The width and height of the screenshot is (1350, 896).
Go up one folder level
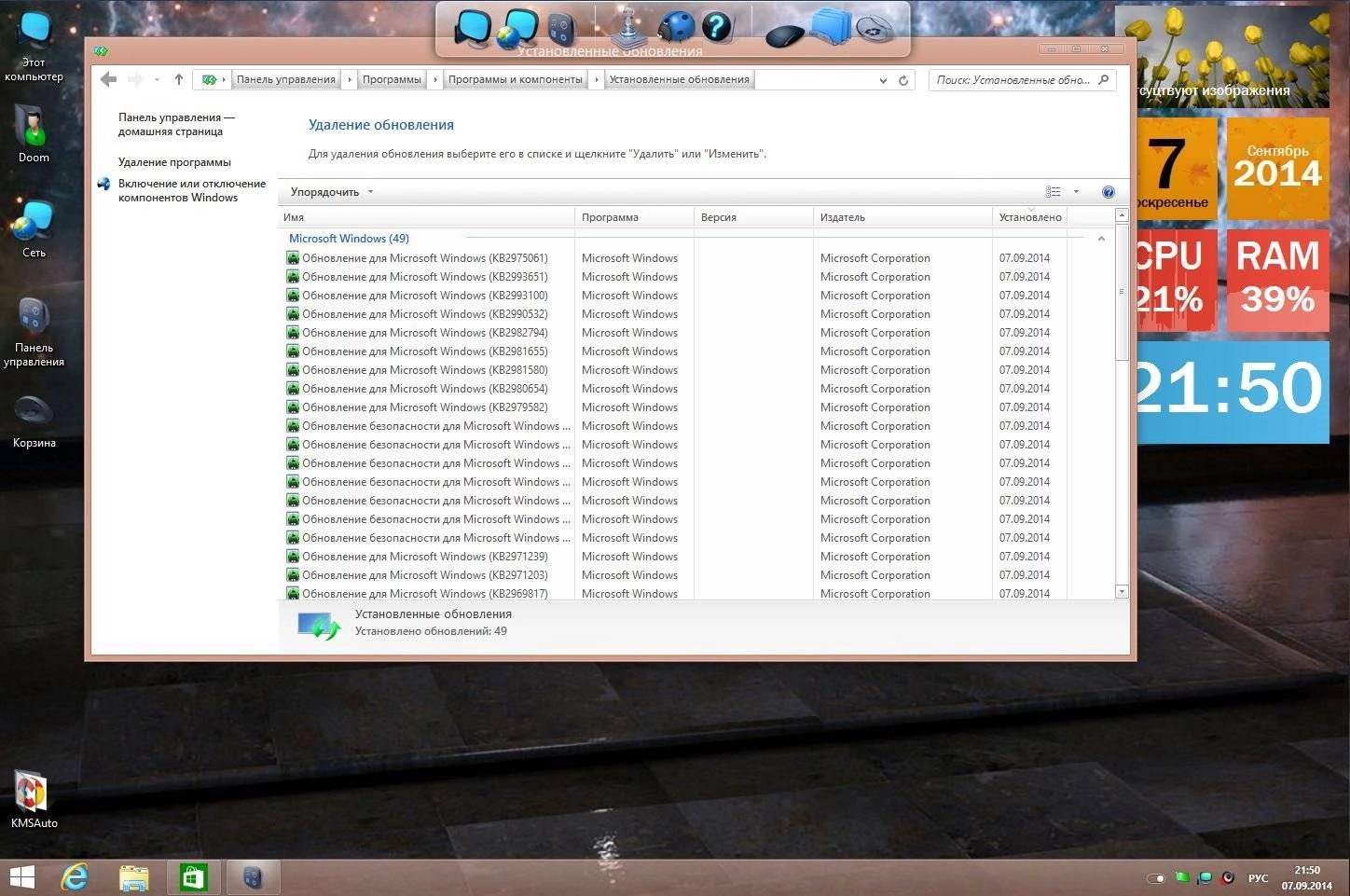tap(179, 79)
